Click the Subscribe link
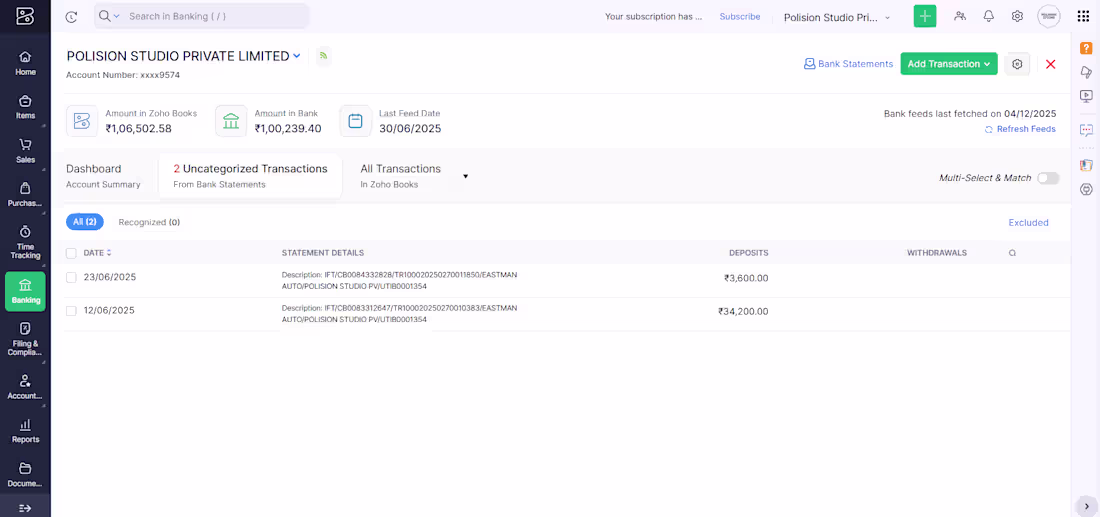Screen dimensions: 1100x517 point(739,17)
